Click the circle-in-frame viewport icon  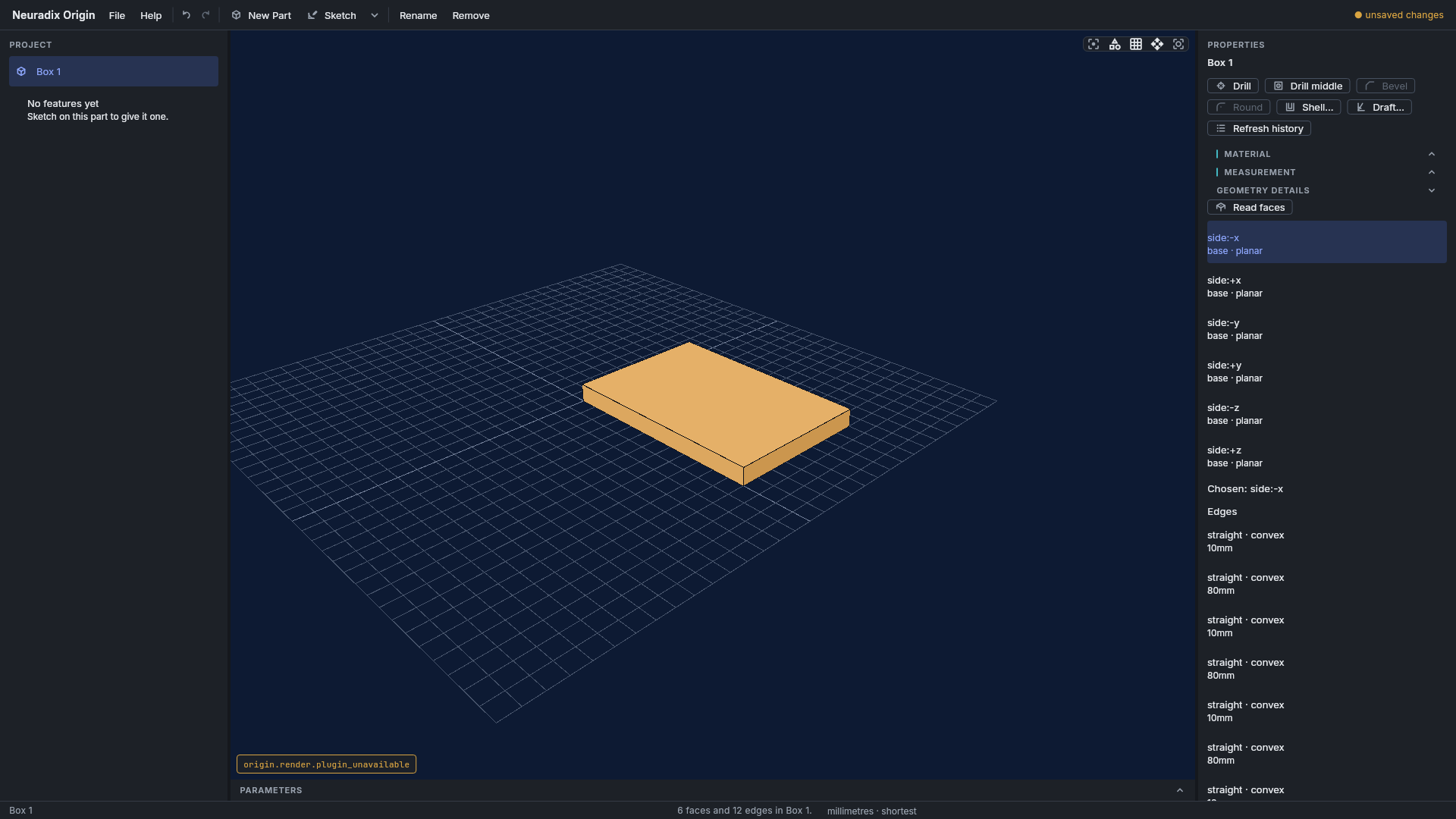[x=1178, y=44]
